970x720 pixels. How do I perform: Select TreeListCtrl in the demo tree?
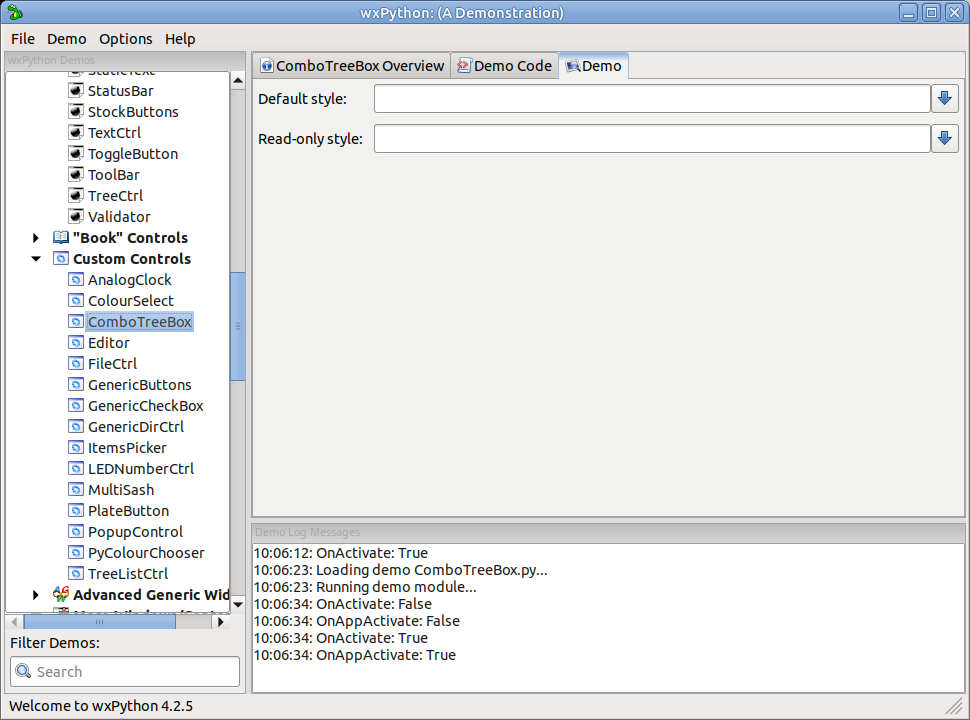click(127, 574)
